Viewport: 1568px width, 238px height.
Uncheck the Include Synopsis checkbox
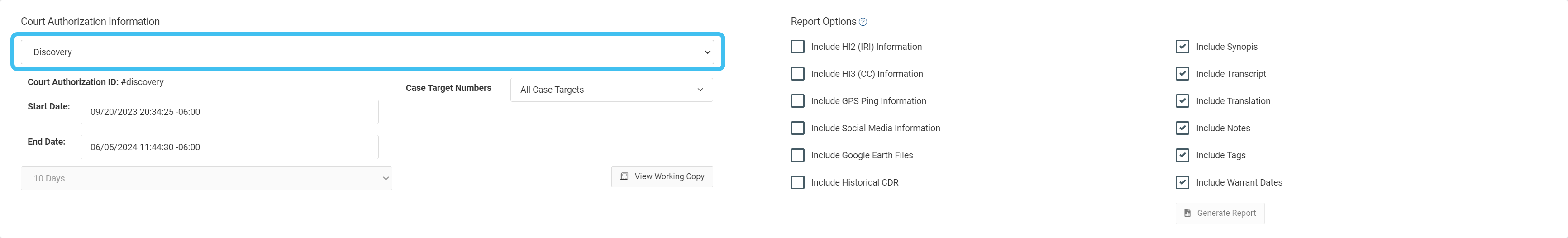[x=1182, y=47]
